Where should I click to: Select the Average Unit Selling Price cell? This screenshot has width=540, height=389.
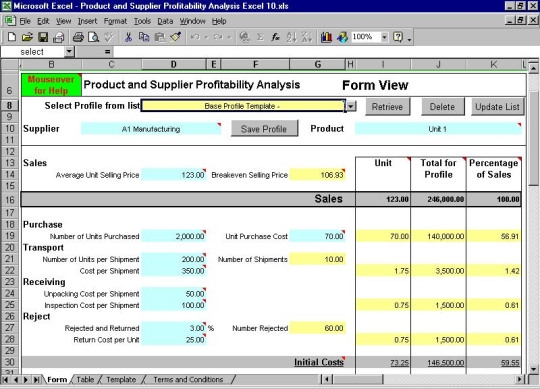click(x=174, y=175)
